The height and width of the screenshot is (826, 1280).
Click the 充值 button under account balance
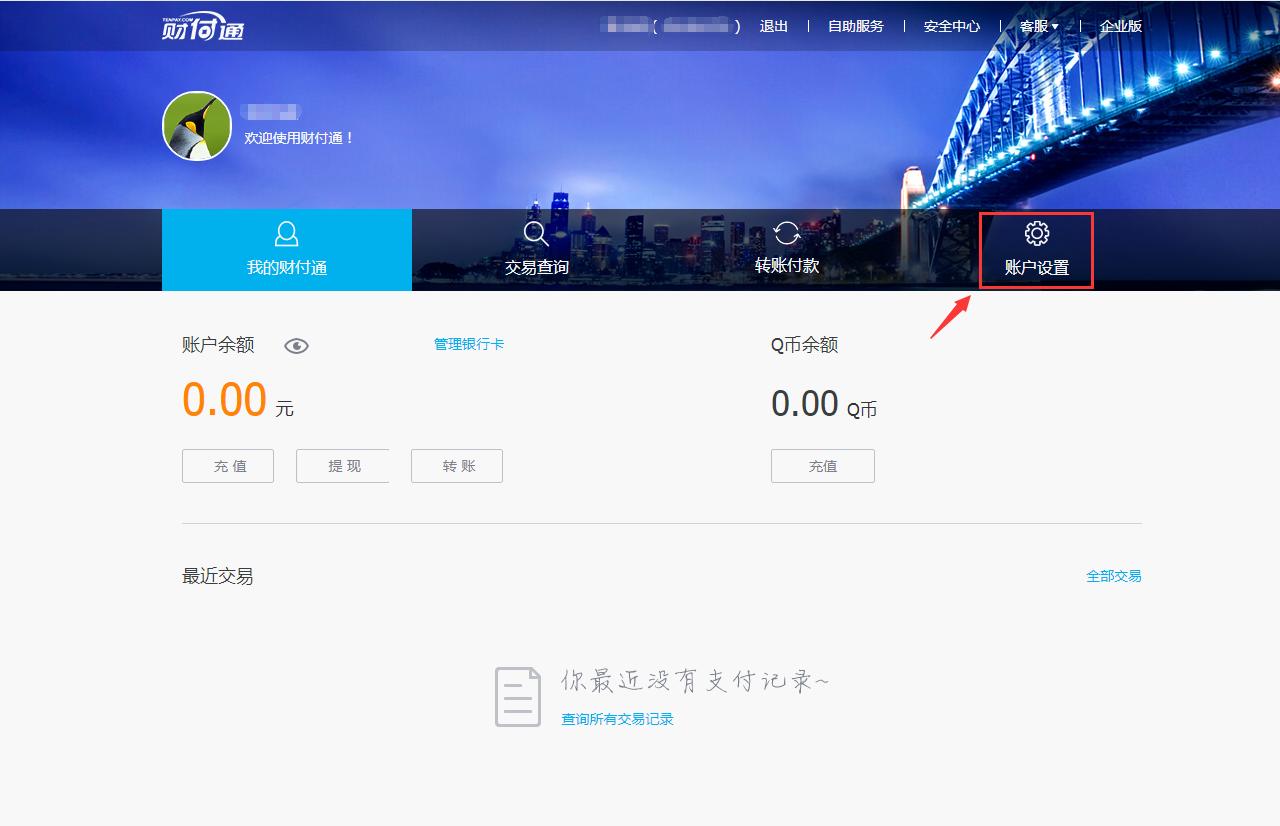click(x=227, y=465)
